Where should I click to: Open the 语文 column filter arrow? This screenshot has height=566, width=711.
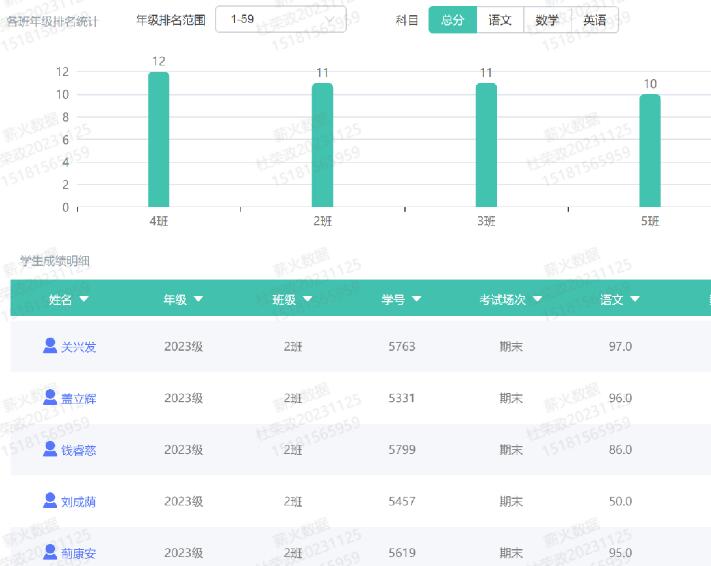point(635,299)
